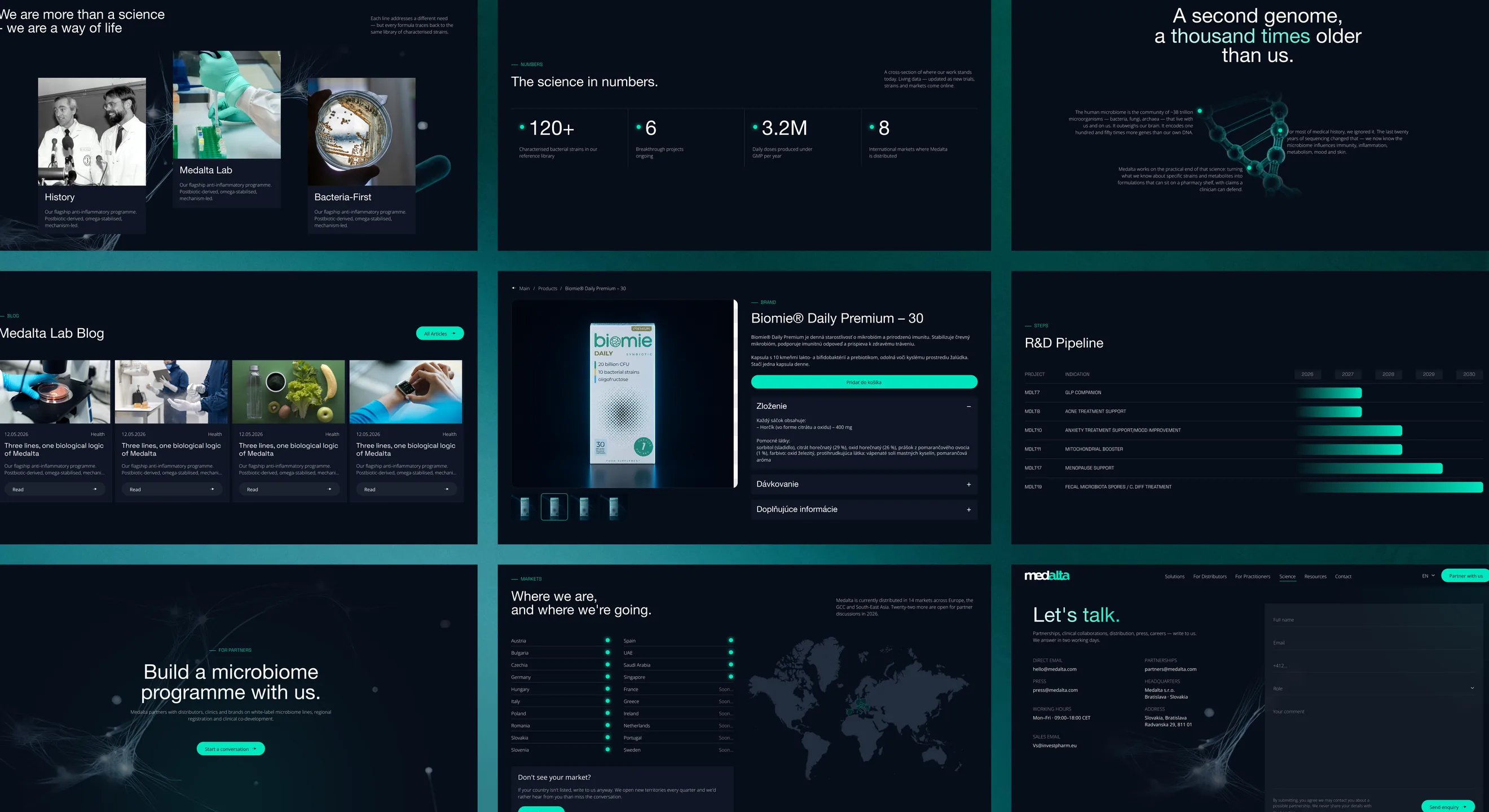The width and height of the screenshot is (1489, 812).
Task: Expand the Dávkovanie accordion section
Action: pos(864,484)
